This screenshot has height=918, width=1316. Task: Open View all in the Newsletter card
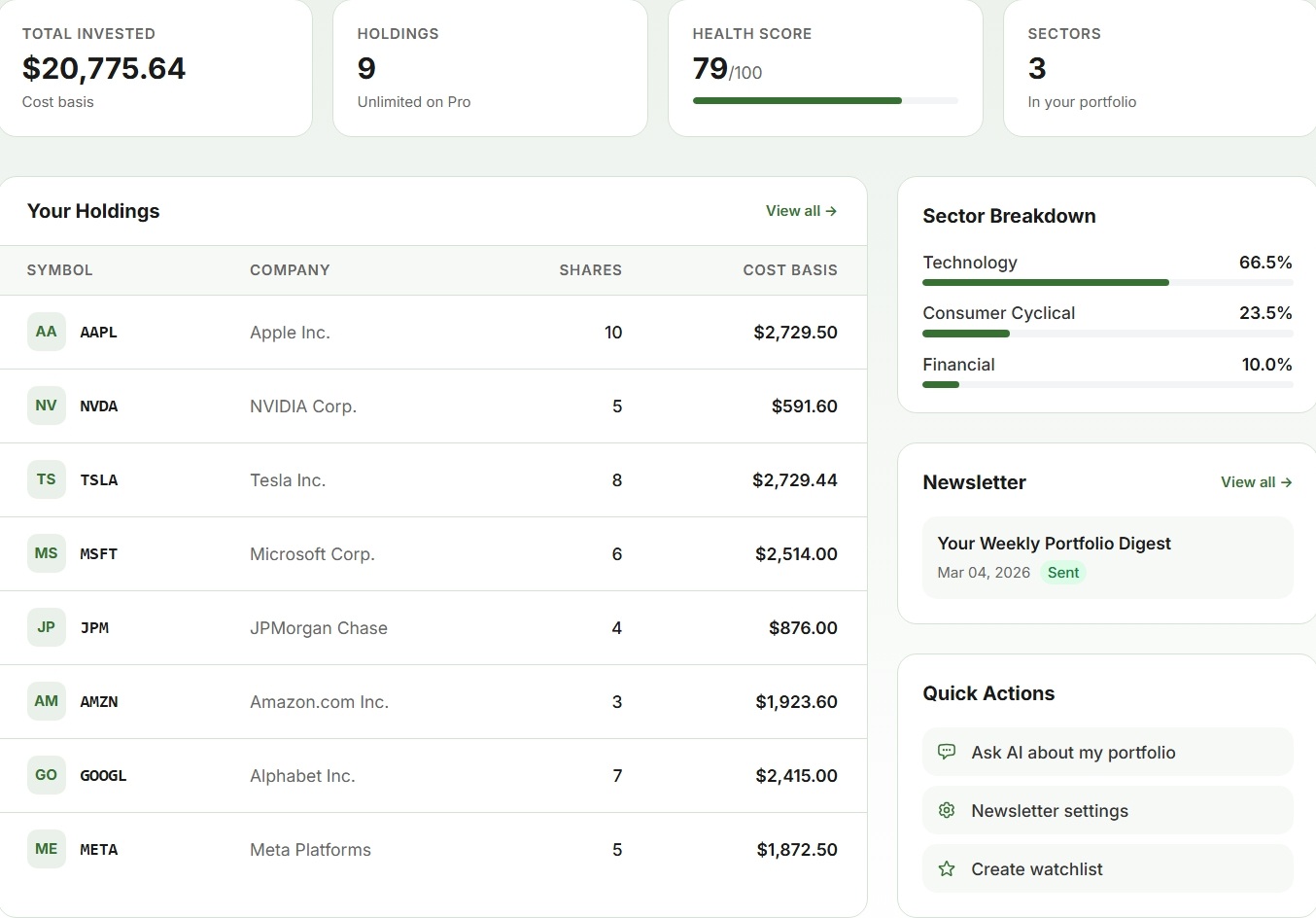pos(1256,482)
